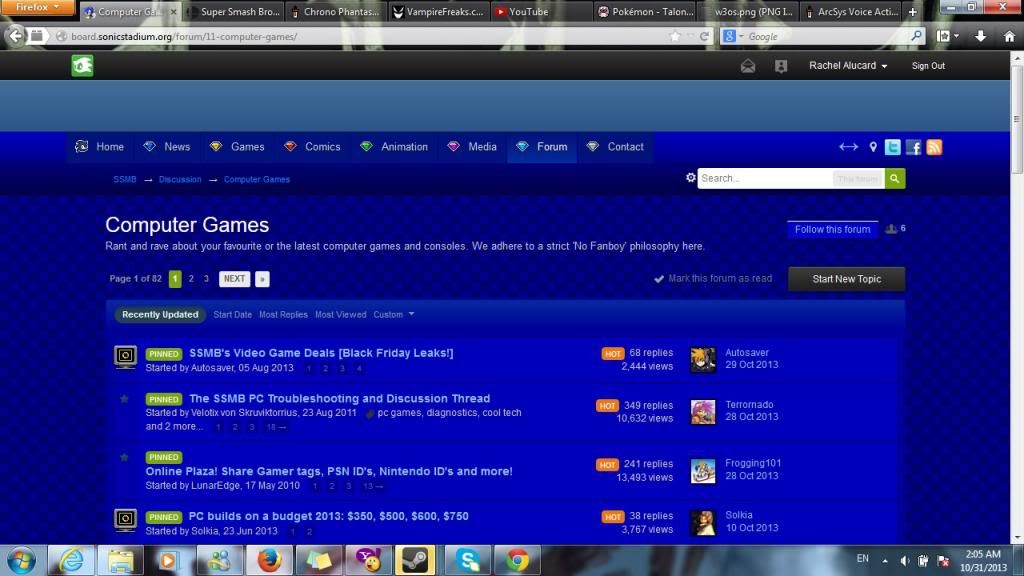Mark this forum as read

(713, 279)
